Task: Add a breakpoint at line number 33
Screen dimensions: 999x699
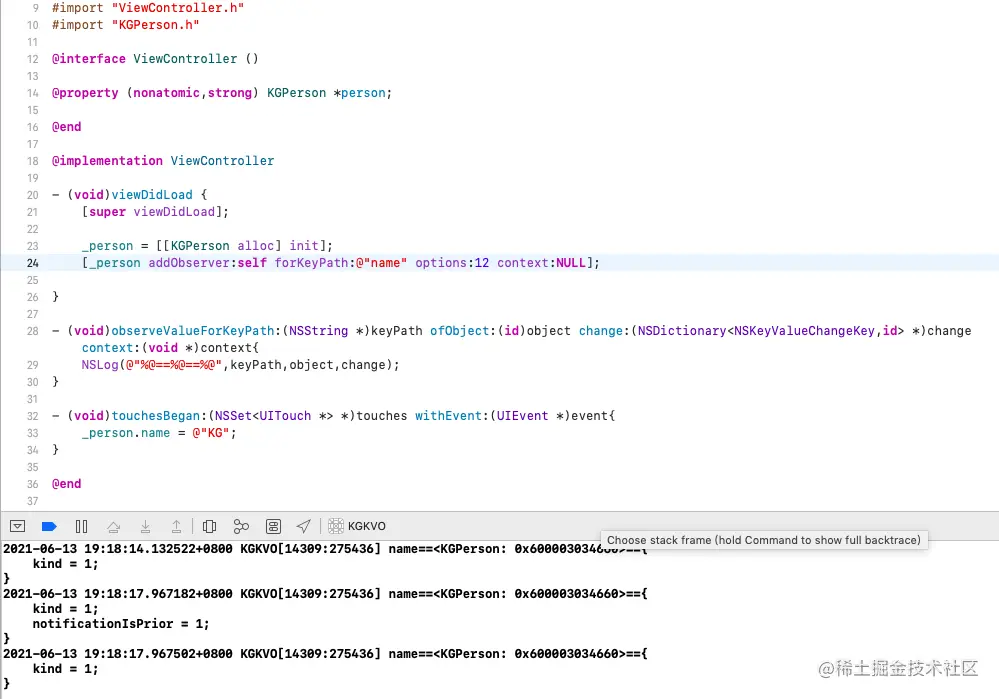Action: coord(32,433)
